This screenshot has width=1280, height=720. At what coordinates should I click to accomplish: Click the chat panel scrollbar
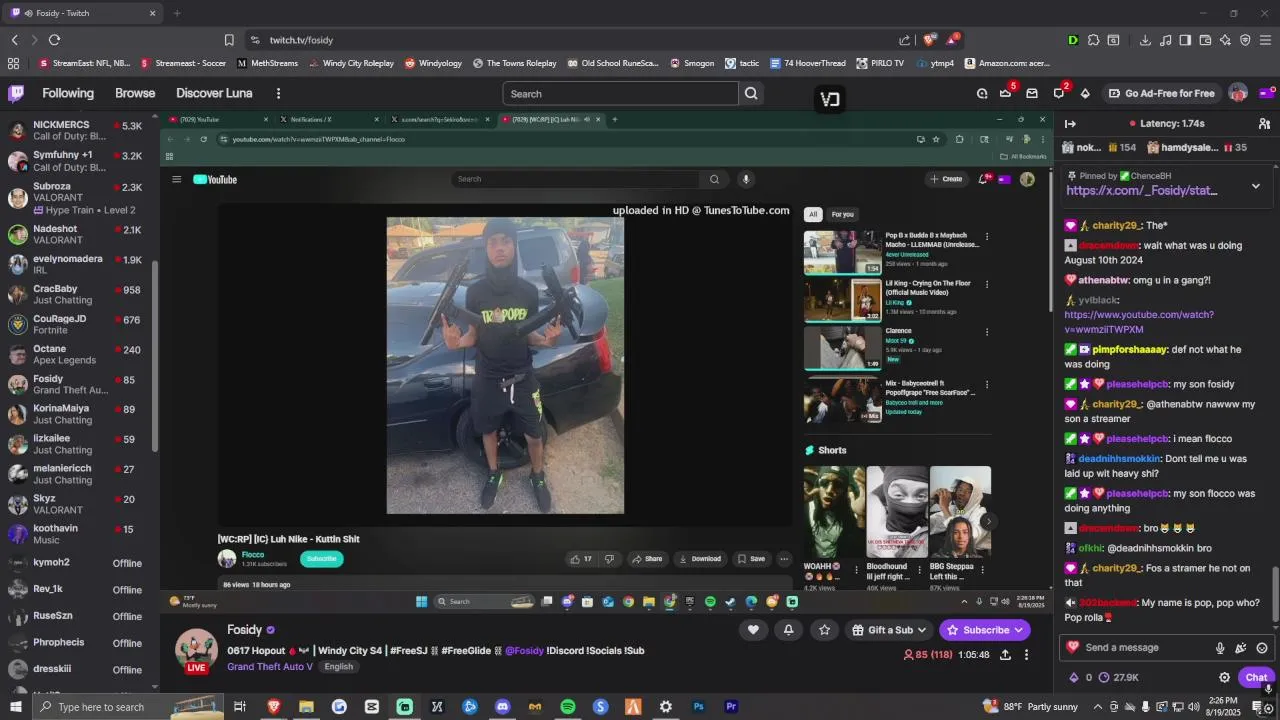(1275, 593)
